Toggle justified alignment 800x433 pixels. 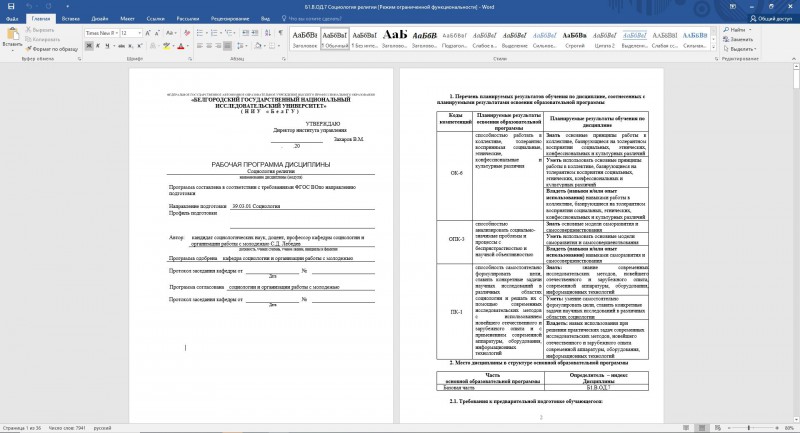[x=228, y=46]
